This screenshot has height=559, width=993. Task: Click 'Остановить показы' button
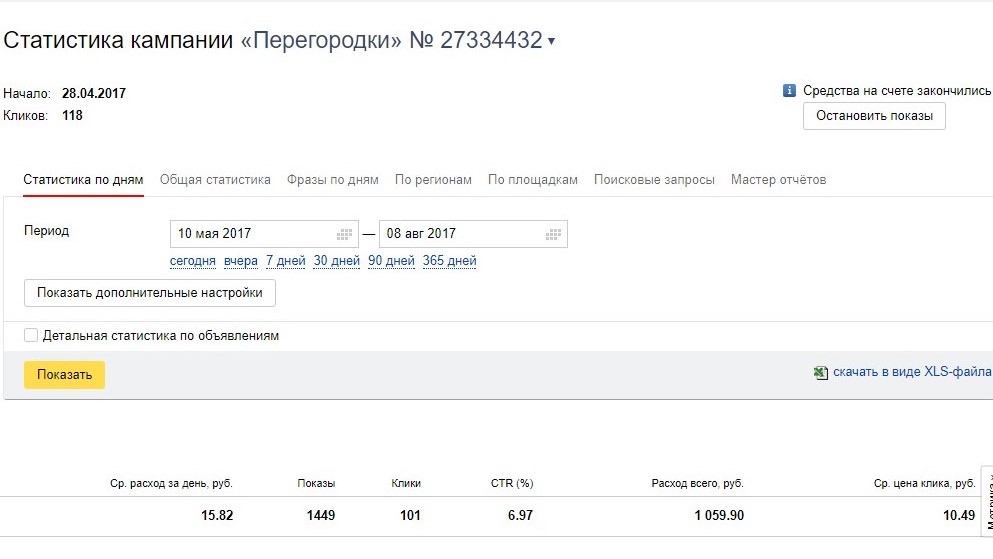pos(874,116)
